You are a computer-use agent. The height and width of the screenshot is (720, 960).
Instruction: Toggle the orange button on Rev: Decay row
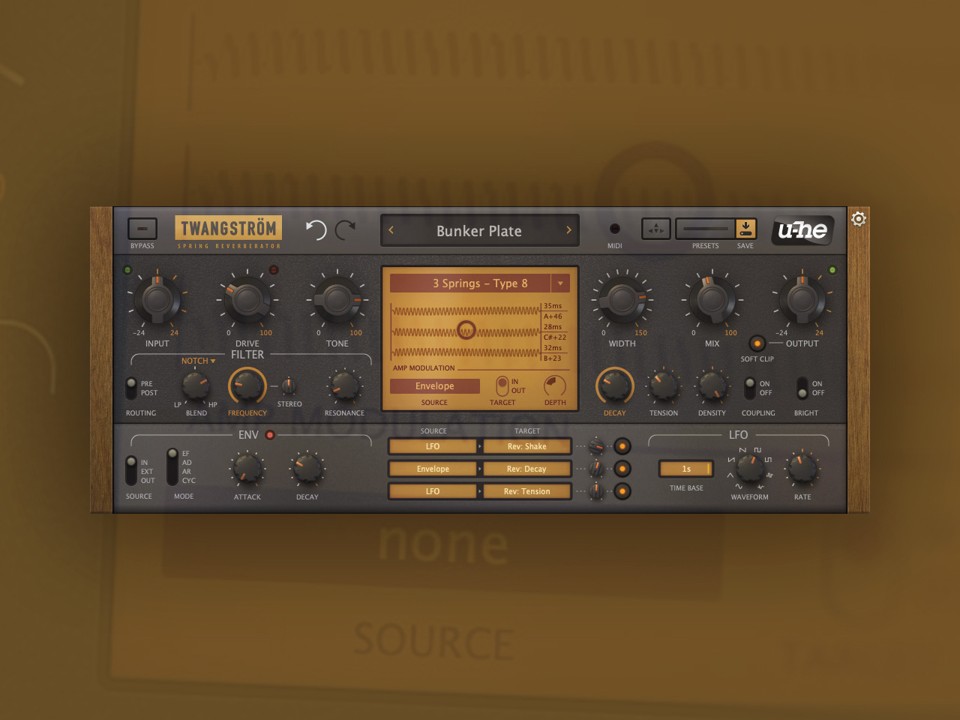point(622,469)
